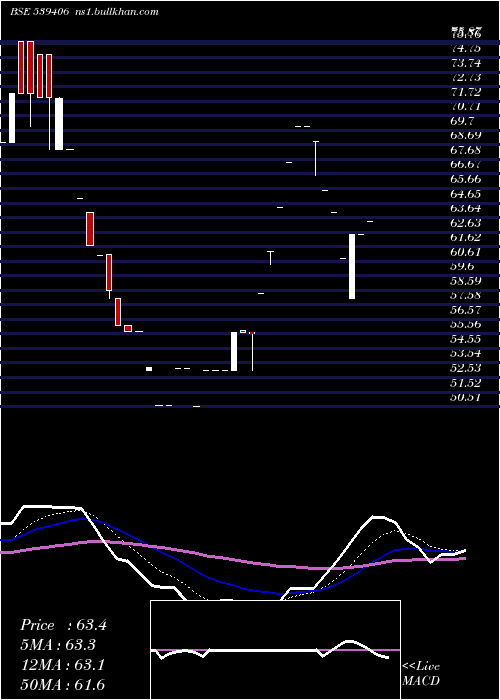Screen dimensions: 500x700
Task: Click the 50MA : 61.6 readout
Action: 63,685
